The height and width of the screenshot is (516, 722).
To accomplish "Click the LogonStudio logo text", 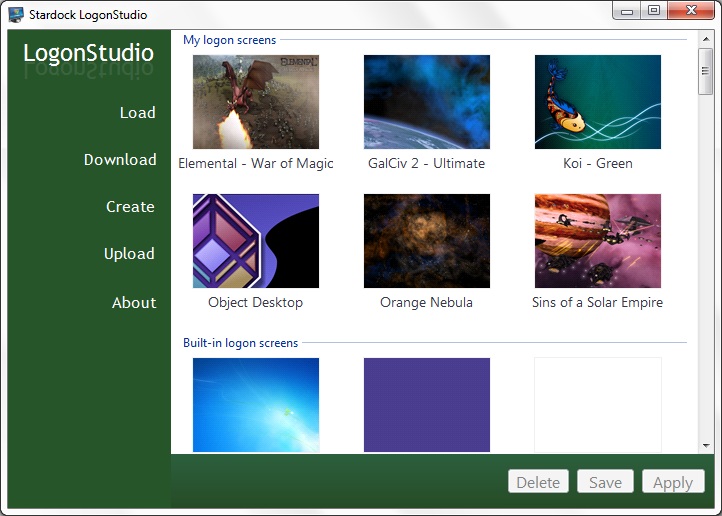I will click(x=88, y=53).
